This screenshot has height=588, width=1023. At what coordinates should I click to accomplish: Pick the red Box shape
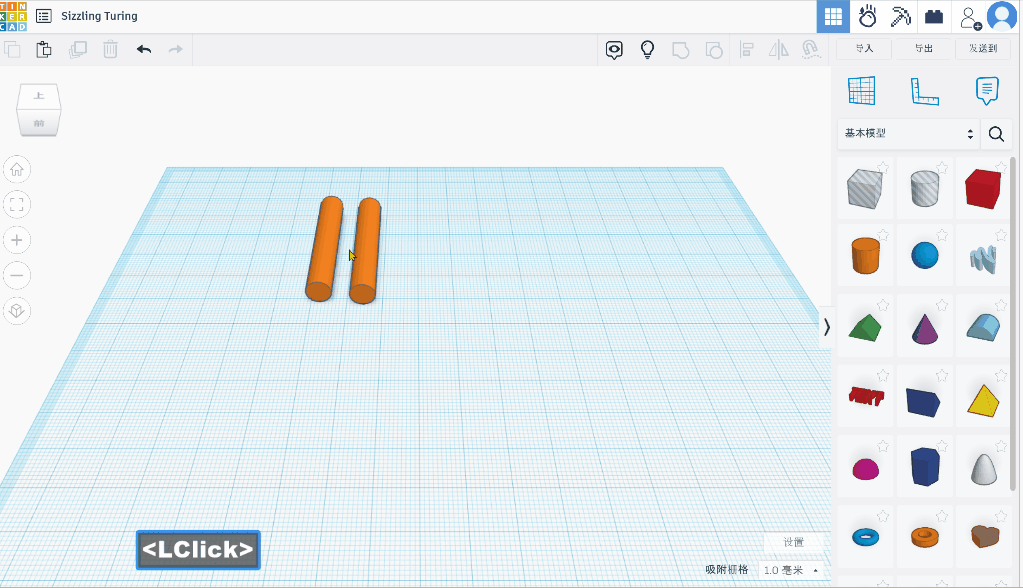coord(983,189)
